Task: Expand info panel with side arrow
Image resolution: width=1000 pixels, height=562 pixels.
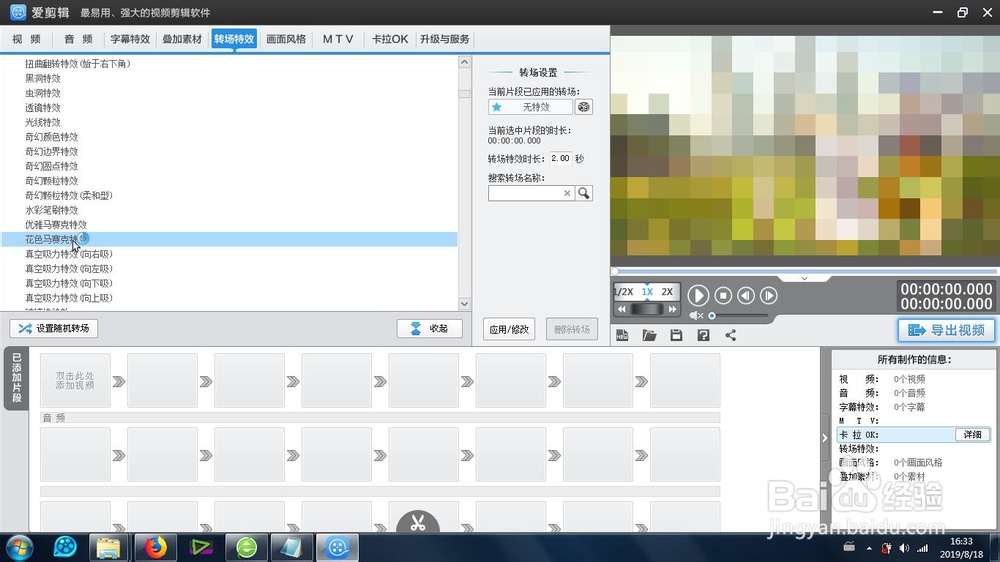Action: click(x=825, y=438)
